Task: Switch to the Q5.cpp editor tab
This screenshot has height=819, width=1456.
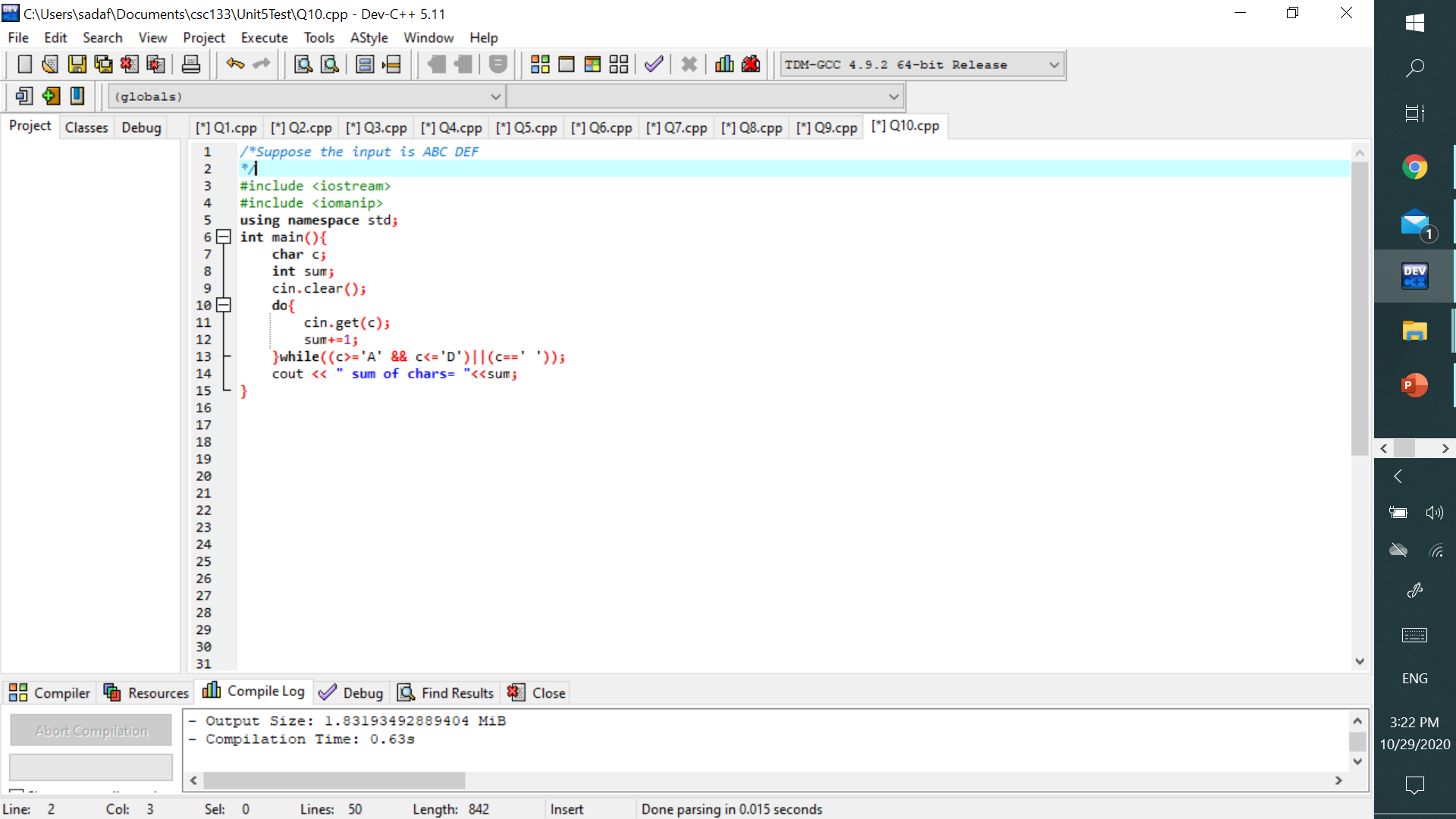Action: 527,128
